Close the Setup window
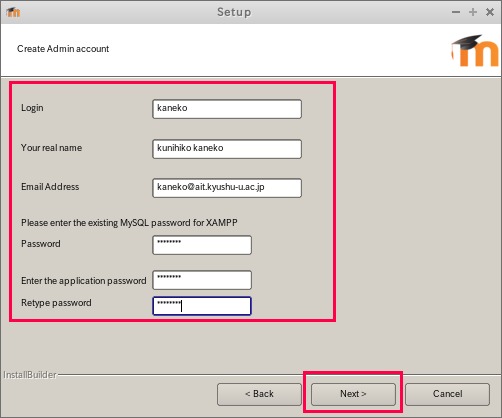 490,12
